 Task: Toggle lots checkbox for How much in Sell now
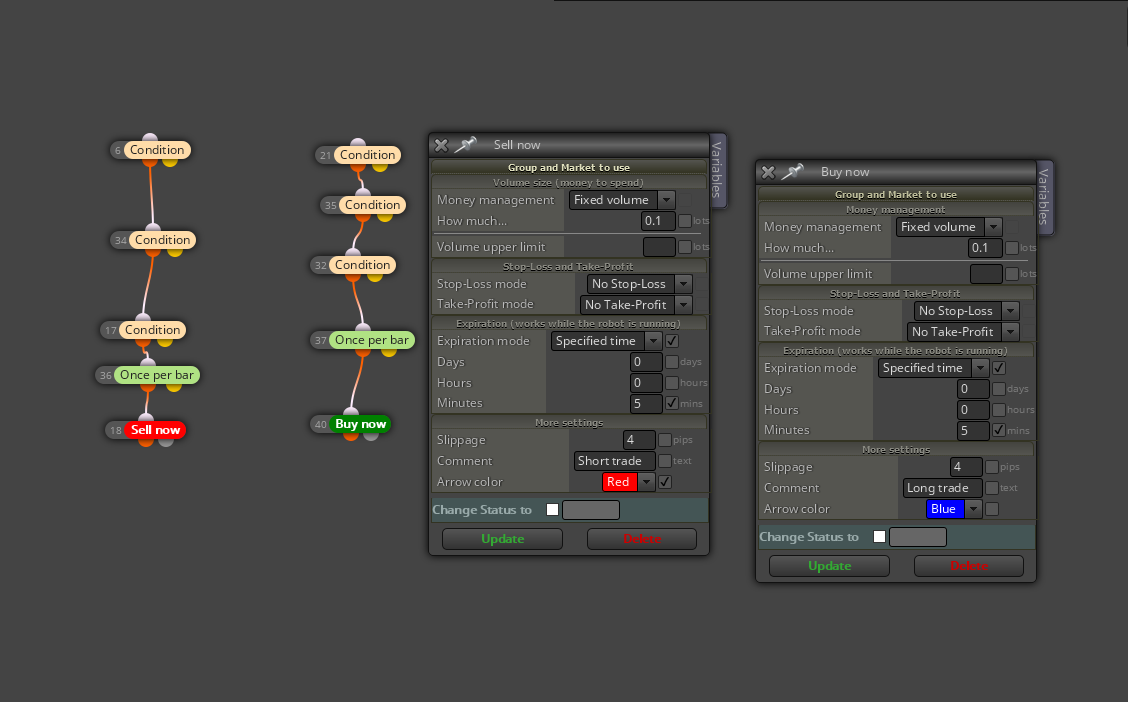pyautogui.click(x=685, y=221)
